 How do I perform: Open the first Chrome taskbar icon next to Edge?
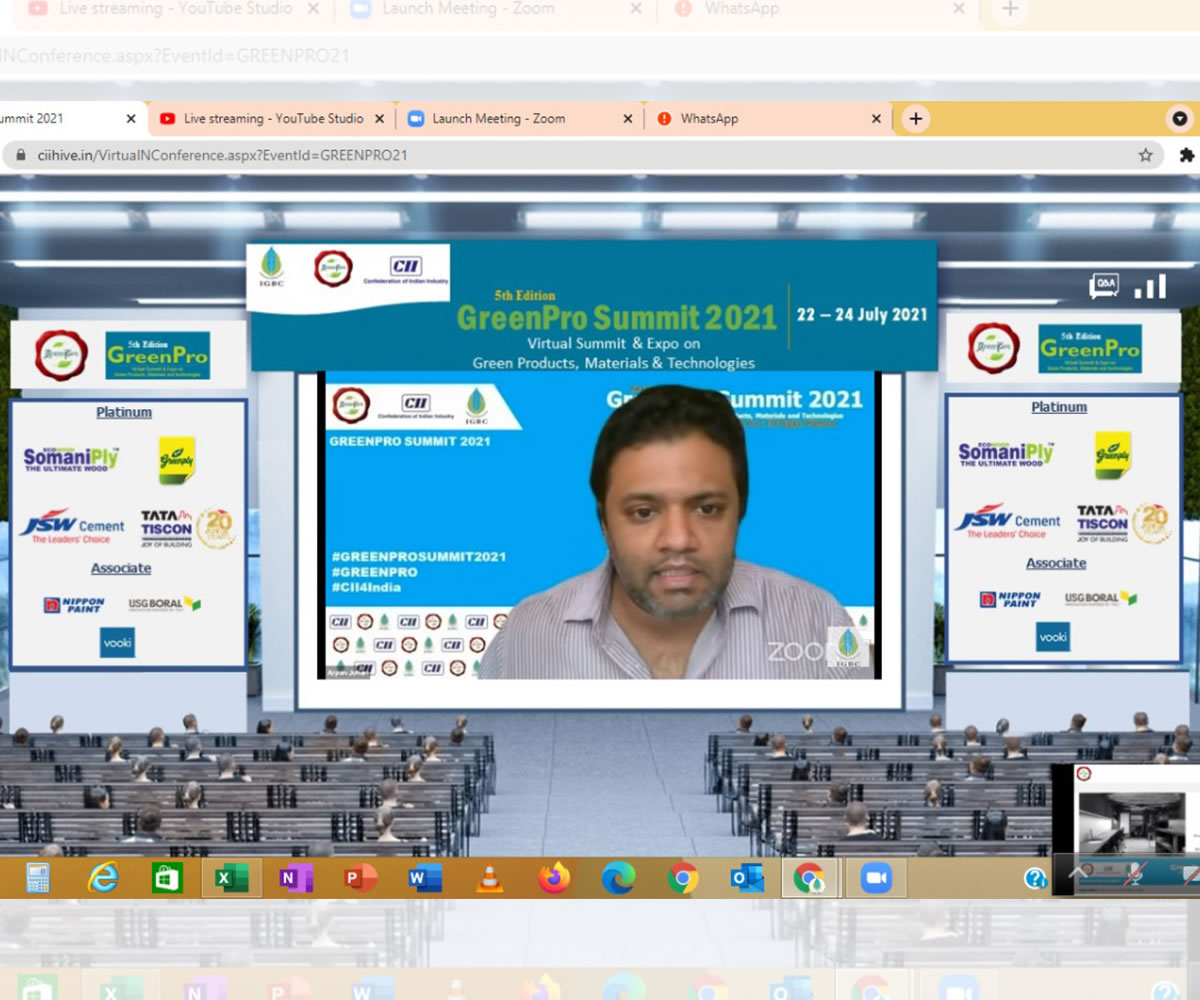click(x=682, y=878)
